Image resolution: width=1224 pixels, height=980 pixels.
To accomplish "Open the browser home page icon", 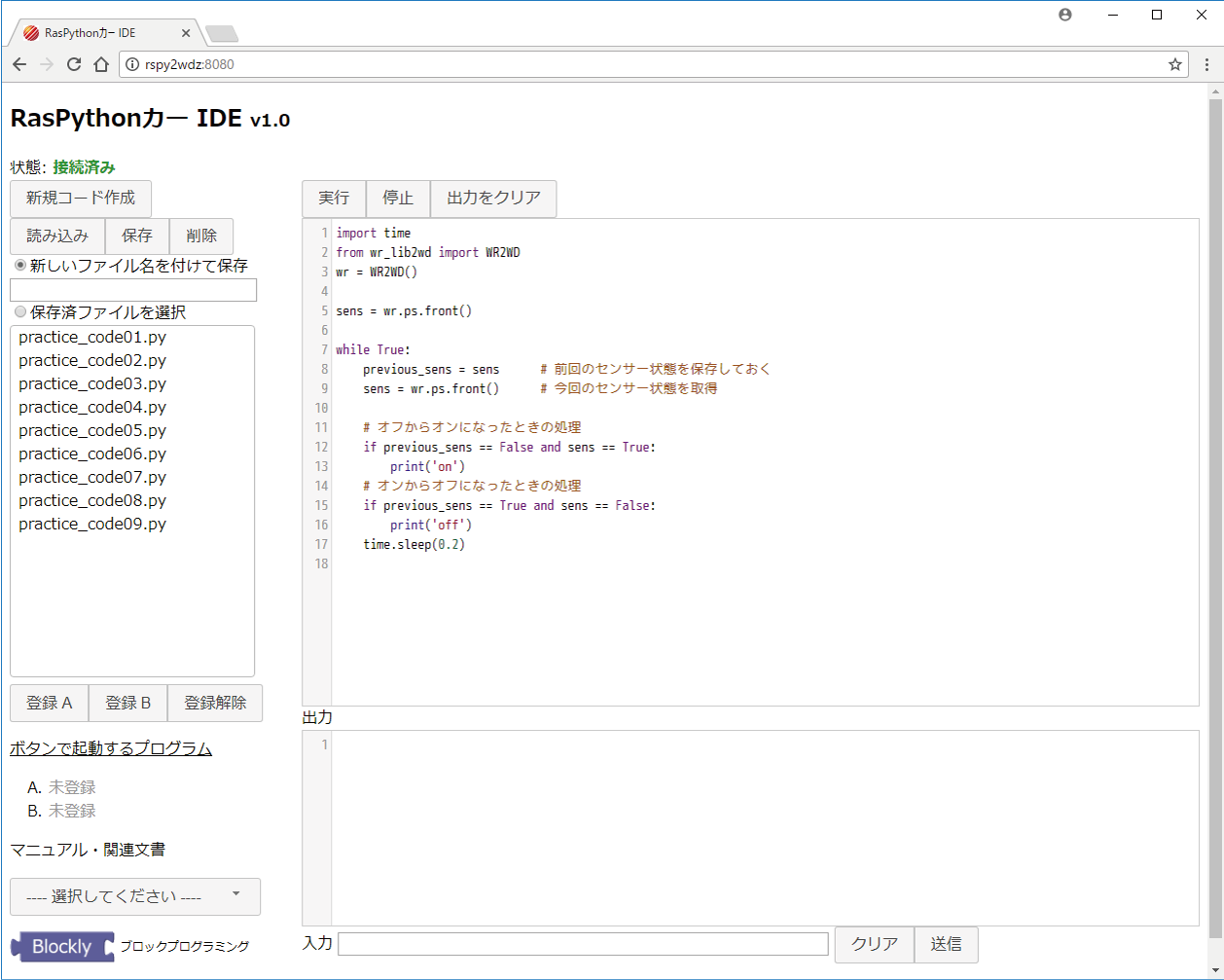I will pyautogui.click(x=101, y=64).
